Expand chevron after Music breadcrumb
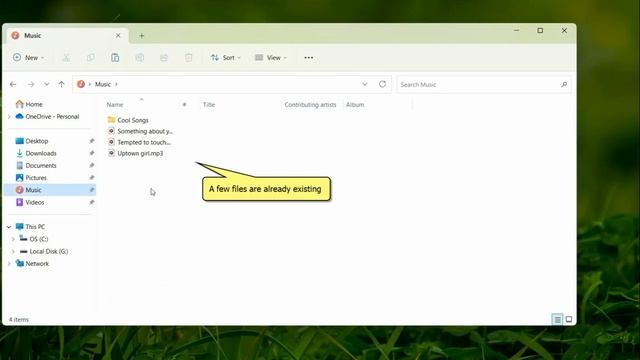 (116, 84)
